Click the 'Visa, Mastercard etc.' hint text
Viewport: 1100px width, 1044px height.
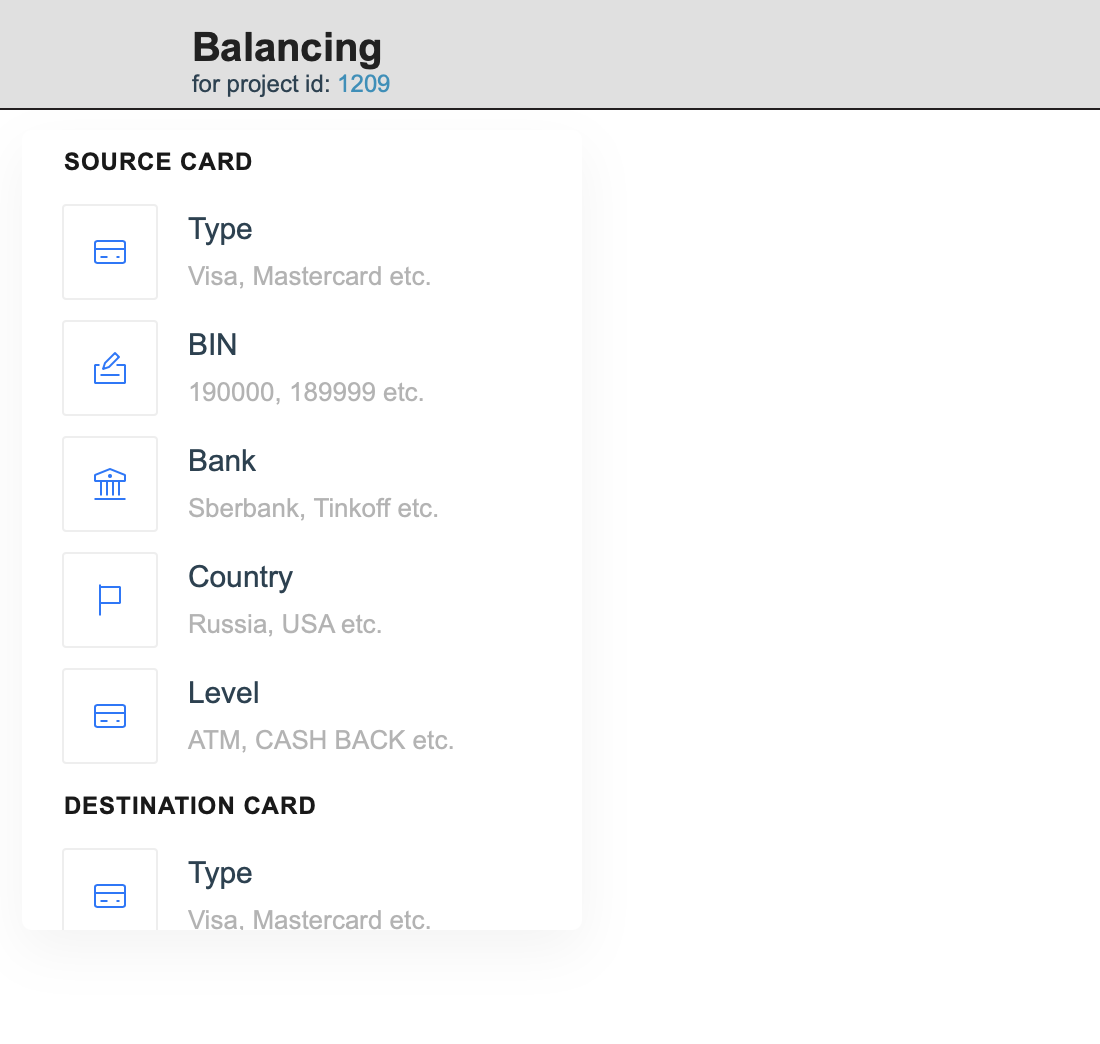coord(309,276)
